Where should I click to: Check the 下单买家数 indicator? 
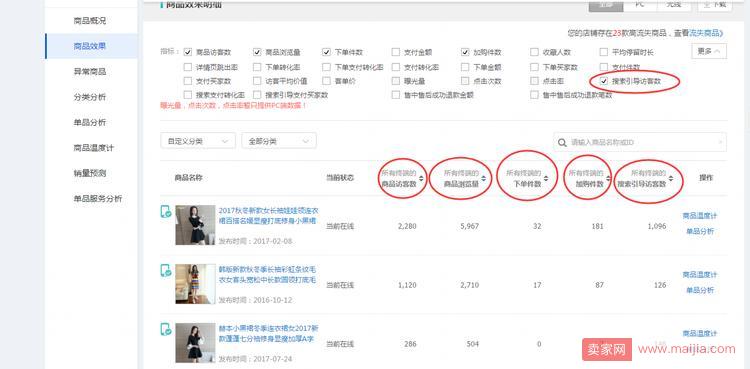[x=534, y=67]
